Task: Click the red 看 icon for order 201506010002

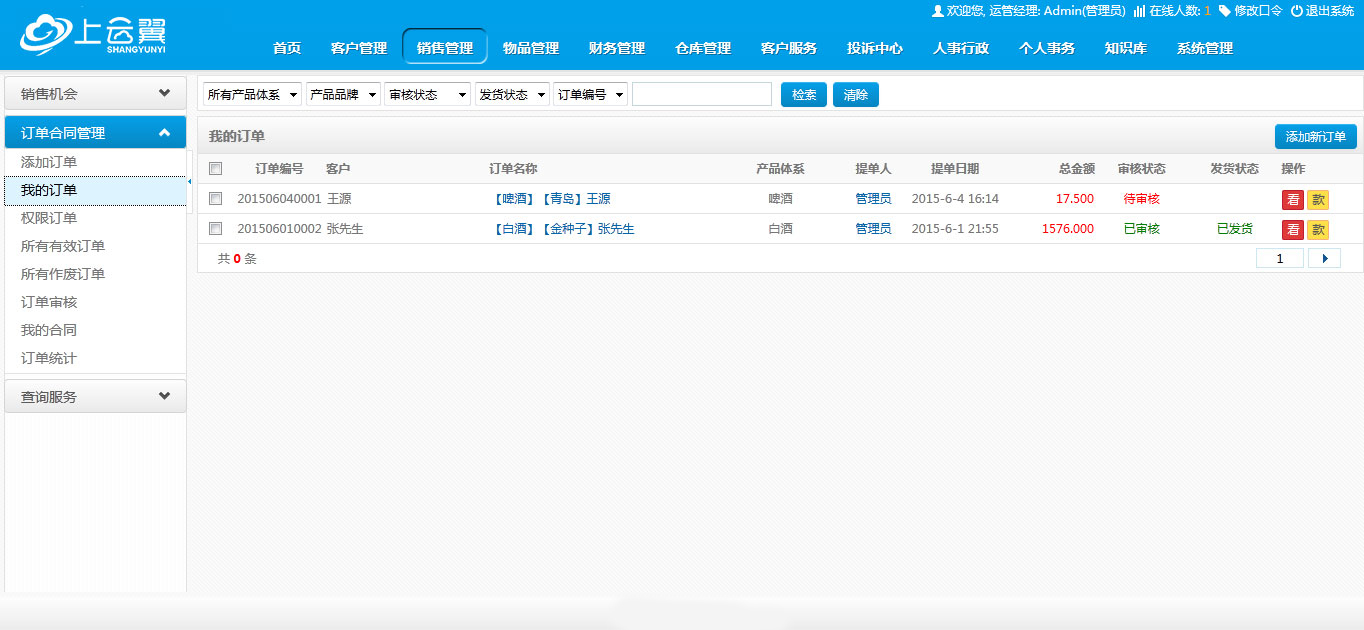Action: pos(1292,230)
